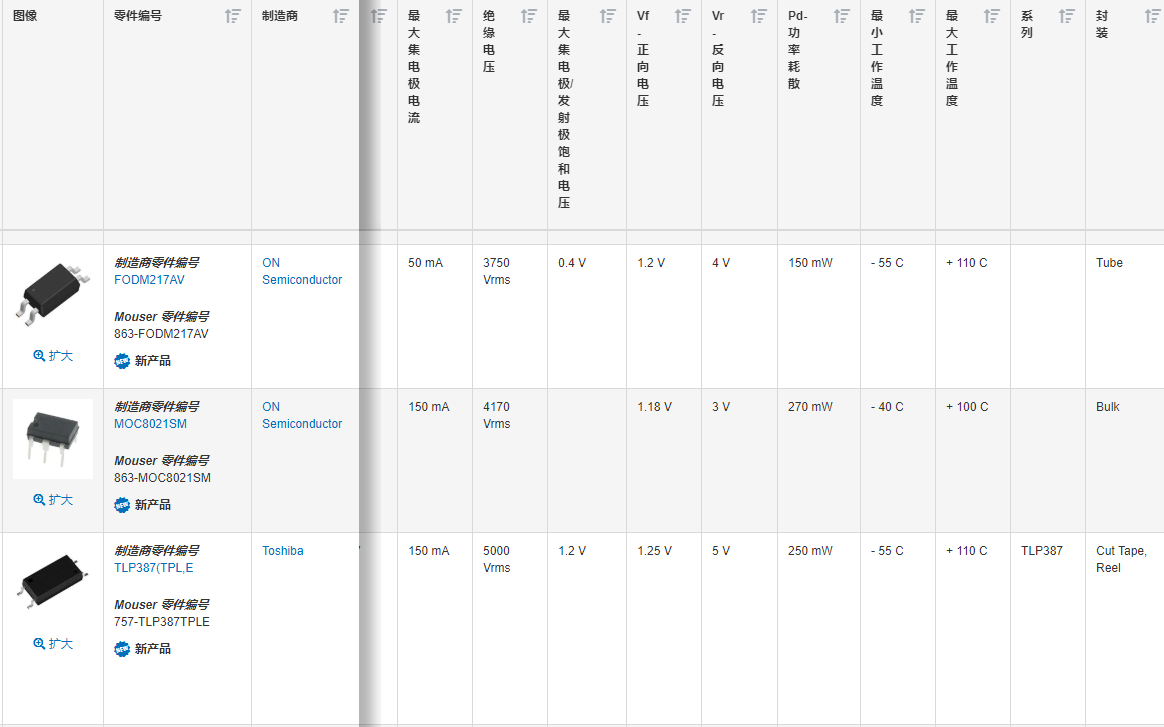This screenshot has width=1164, height=727.
Task: Click the 图像 column header
Action: coord(25,16)
